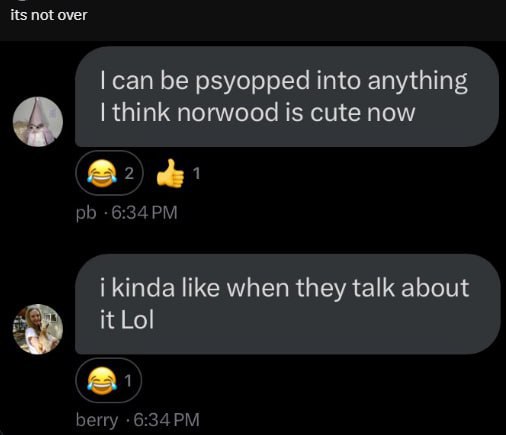Toggle laughing emoji reaction on pb's message
Image resolution: width=506 pixels, height=435 pixels.
click(x=109, y=173)
